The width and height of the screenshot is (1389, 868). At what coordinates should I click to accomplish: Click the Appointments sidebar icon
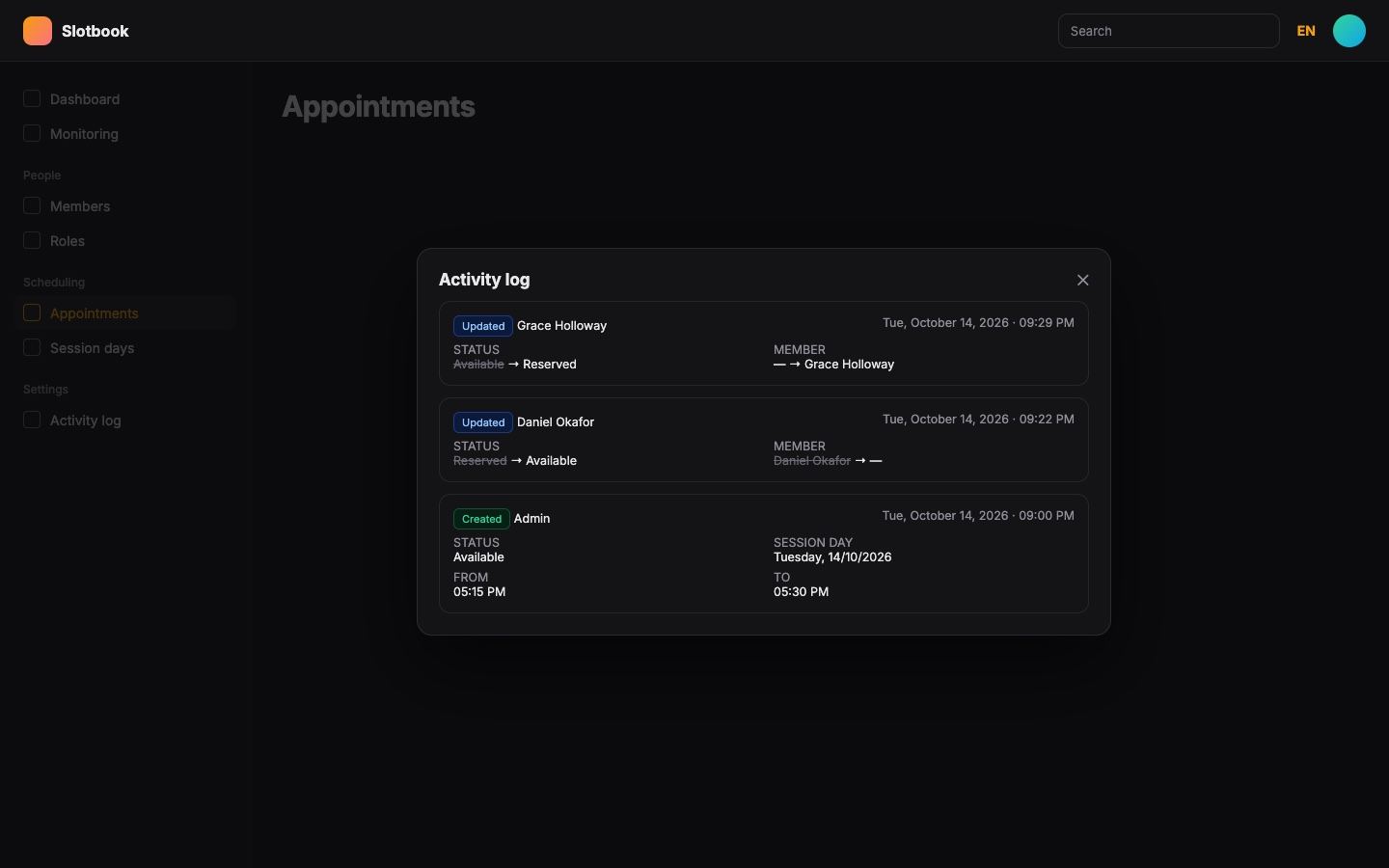tap(32, 312)
